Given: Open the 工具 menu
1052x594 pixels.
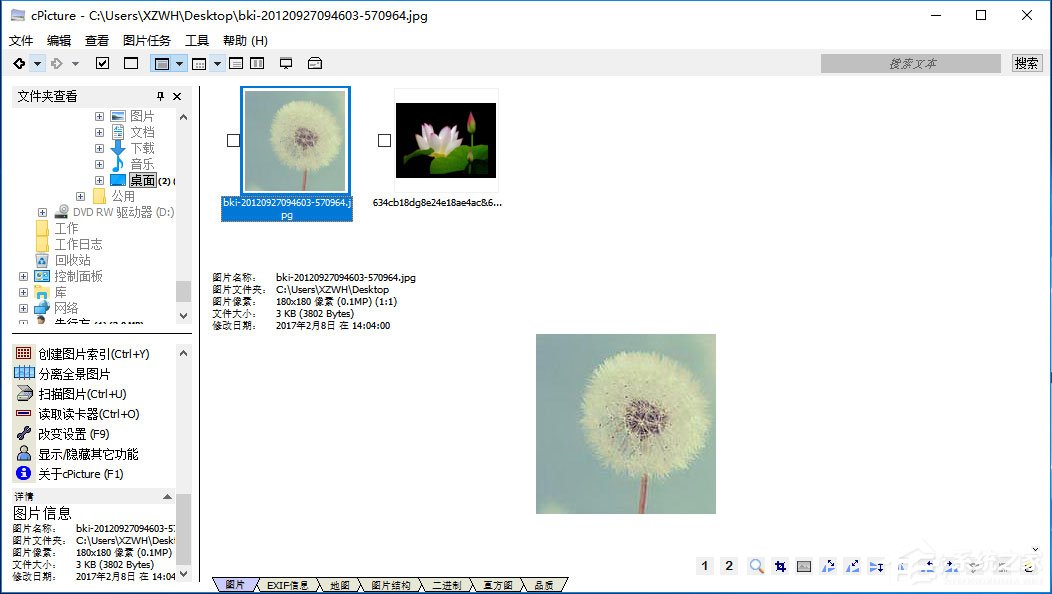Looking at the screenshot, I should [x=197, y=40].
